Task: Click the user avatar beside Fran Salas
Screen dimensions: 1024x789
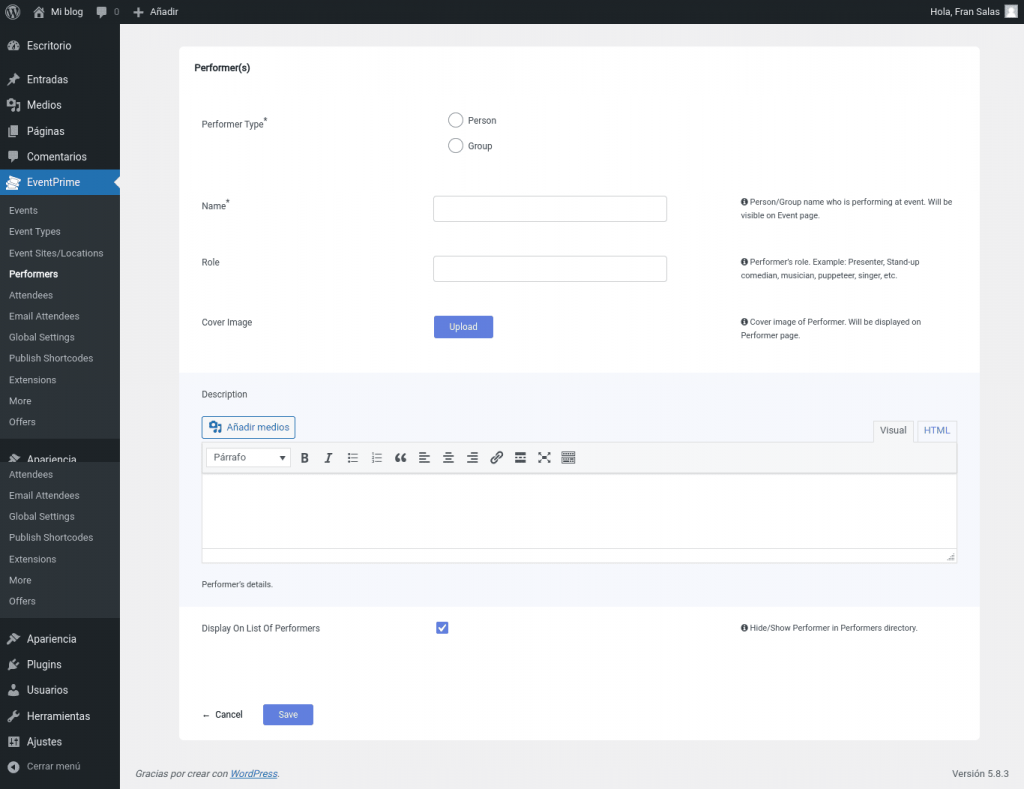Action: click(1011, 12)
